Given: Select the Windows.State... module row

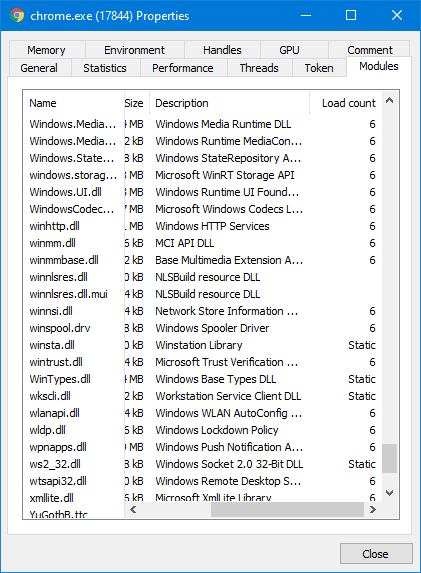Looking at the screenshot, I should (202, 158).
